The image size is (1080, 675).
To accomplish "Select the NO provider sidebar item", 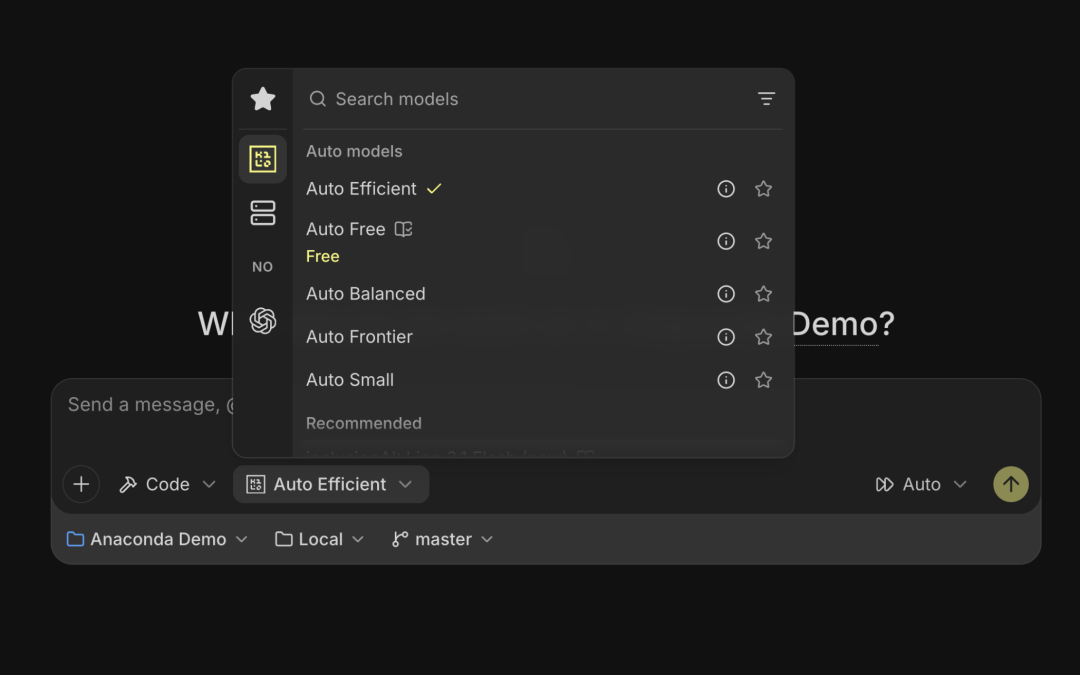I will 262,267.
